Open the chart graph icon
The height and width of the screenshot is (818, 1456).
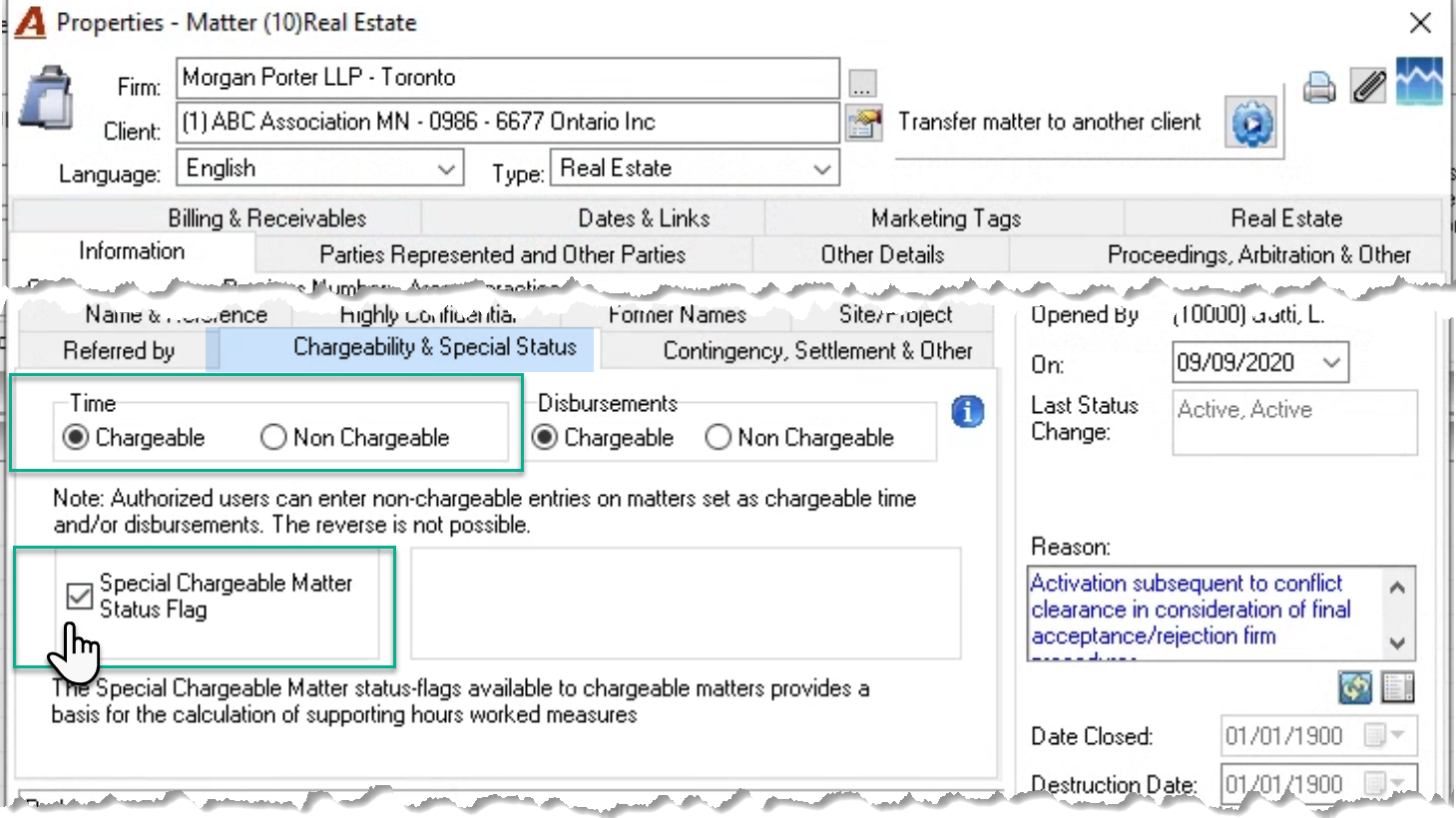pyautogui.click(x=1419, y=81)
